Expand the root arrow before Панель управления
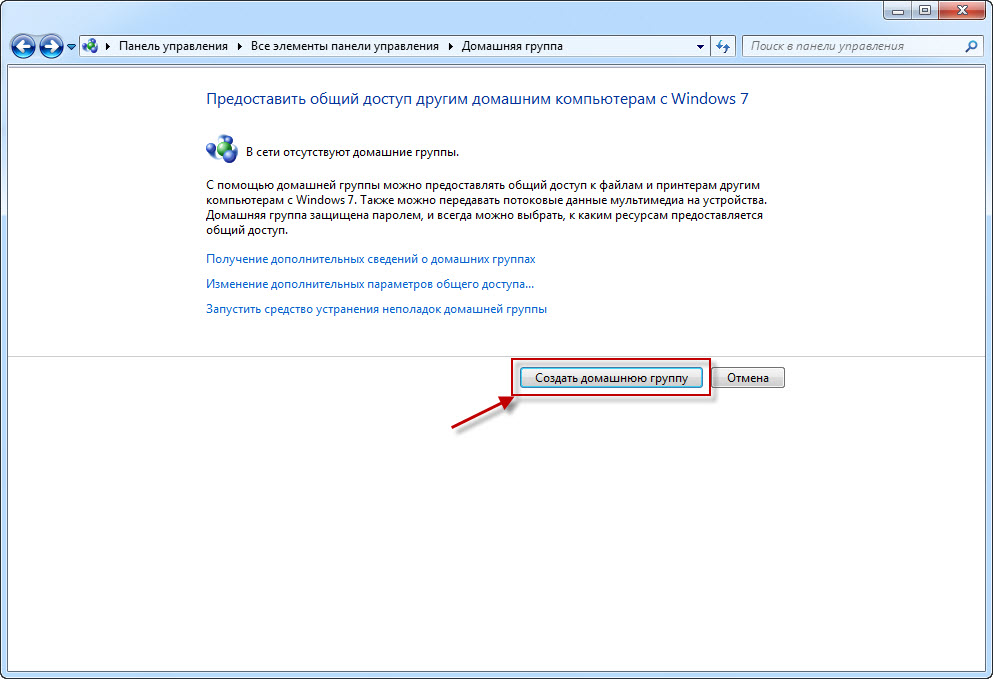Screen dimensions: 993x679 click(108, 47)
